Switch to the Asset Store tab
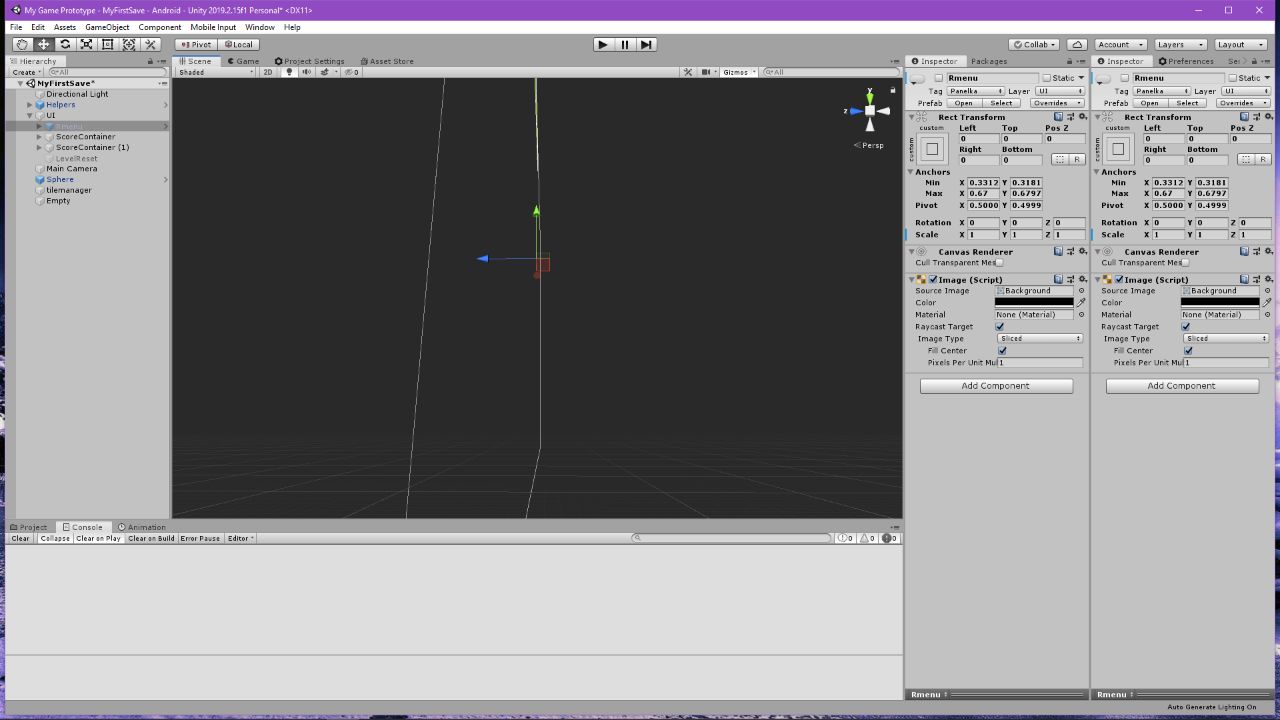 tap(387, 61)
